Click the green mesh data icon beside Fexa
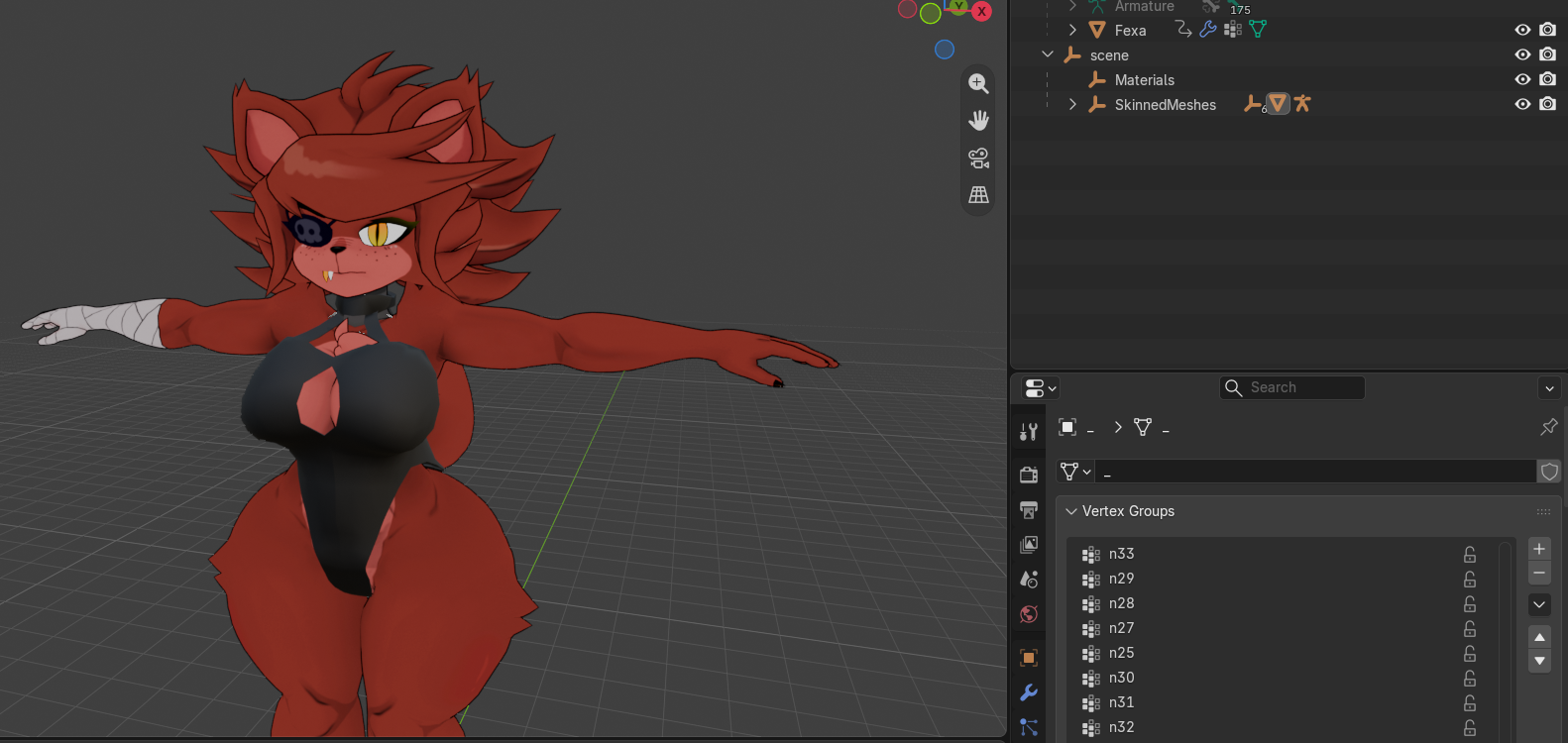 (x=1258, y=29)
